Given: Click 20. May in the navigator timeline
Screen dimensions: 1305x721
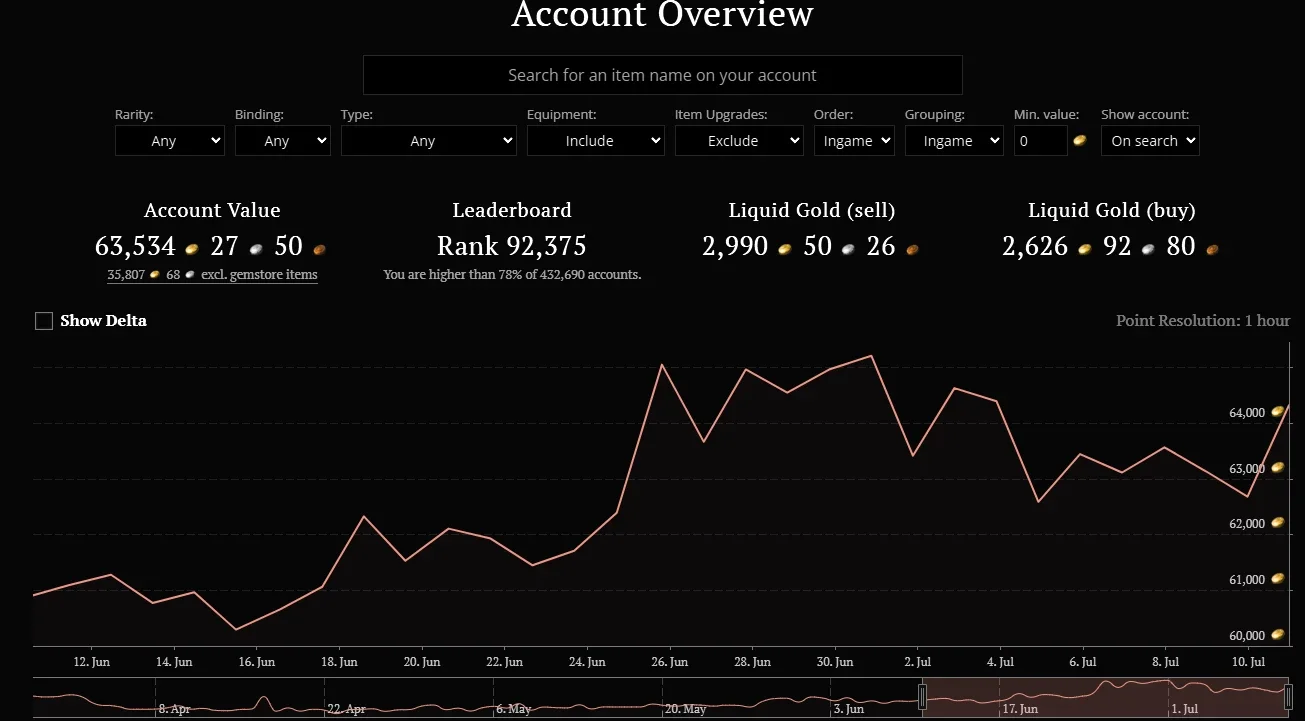Looking at the screenshot, I should [x=686, y=709].
